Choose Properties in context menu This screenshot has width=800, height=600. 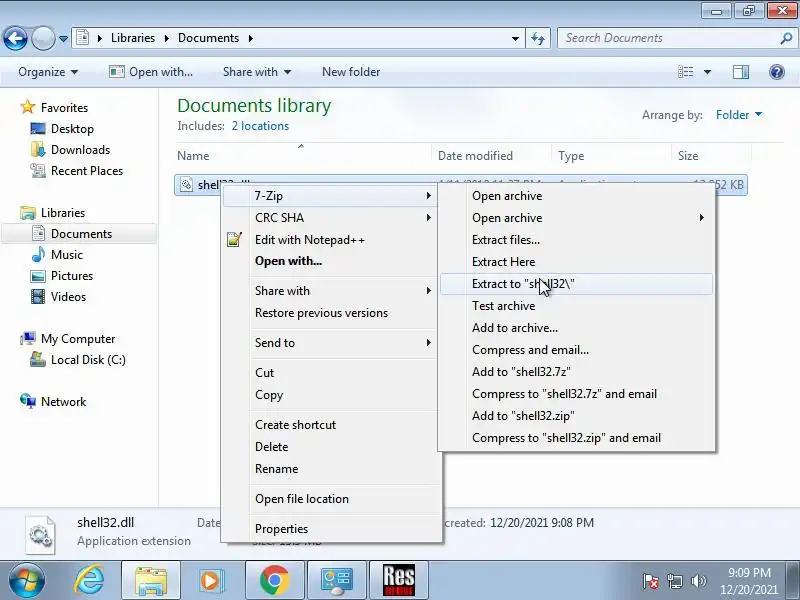[330, 529]
